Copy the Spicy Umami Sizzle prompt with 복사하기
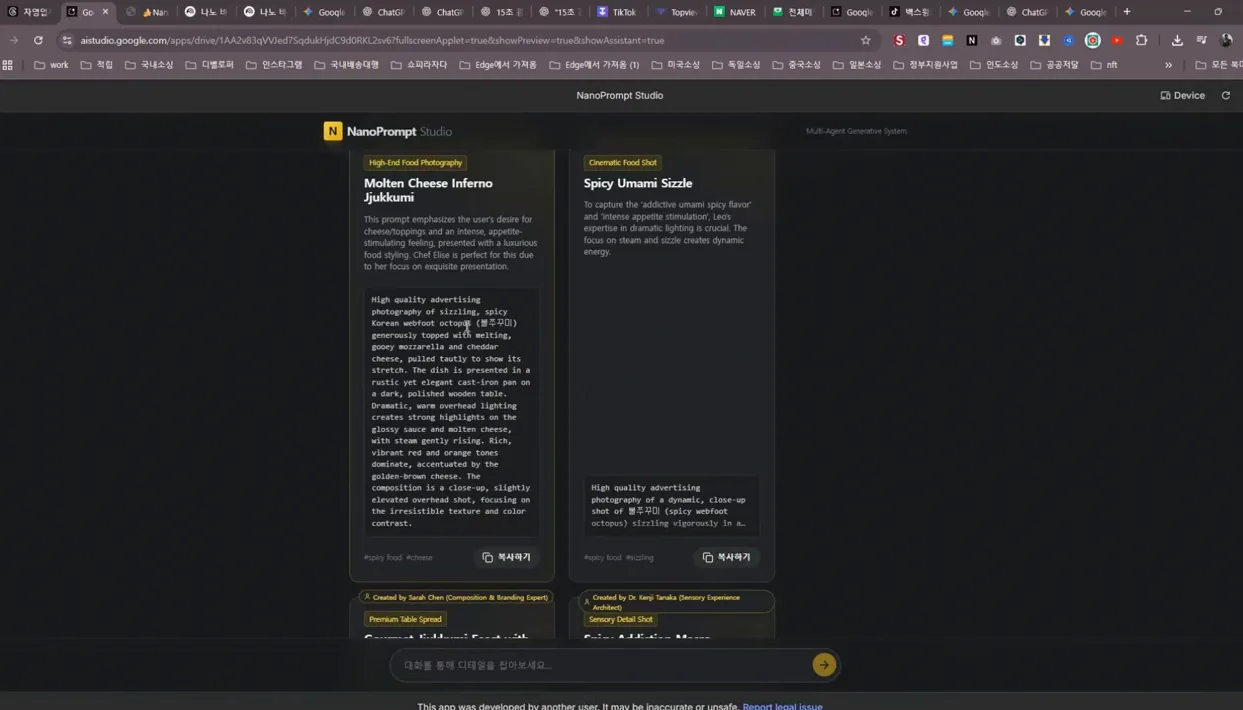 point(726,557)
